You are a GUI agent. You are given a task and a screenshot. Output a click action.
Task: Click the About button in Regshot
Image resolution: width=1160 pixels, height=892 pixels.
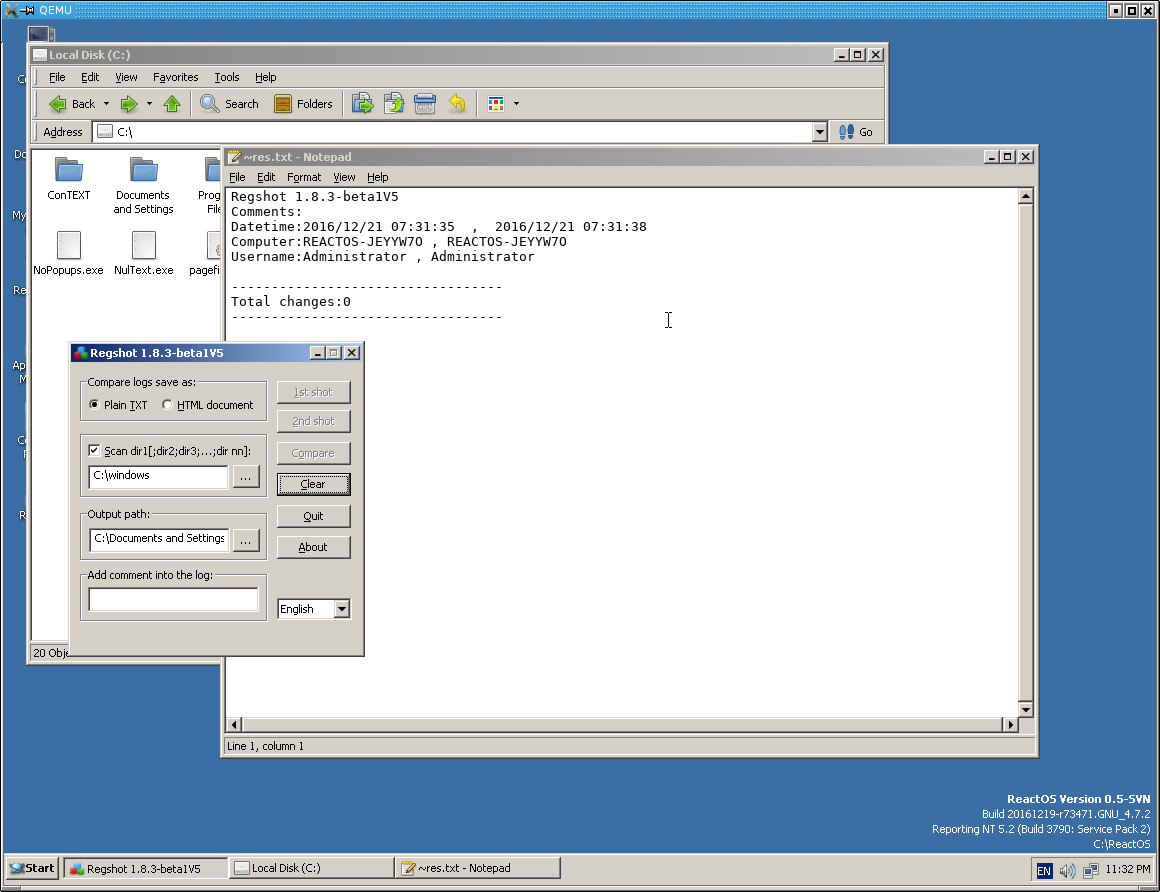(x=314, y=547)
